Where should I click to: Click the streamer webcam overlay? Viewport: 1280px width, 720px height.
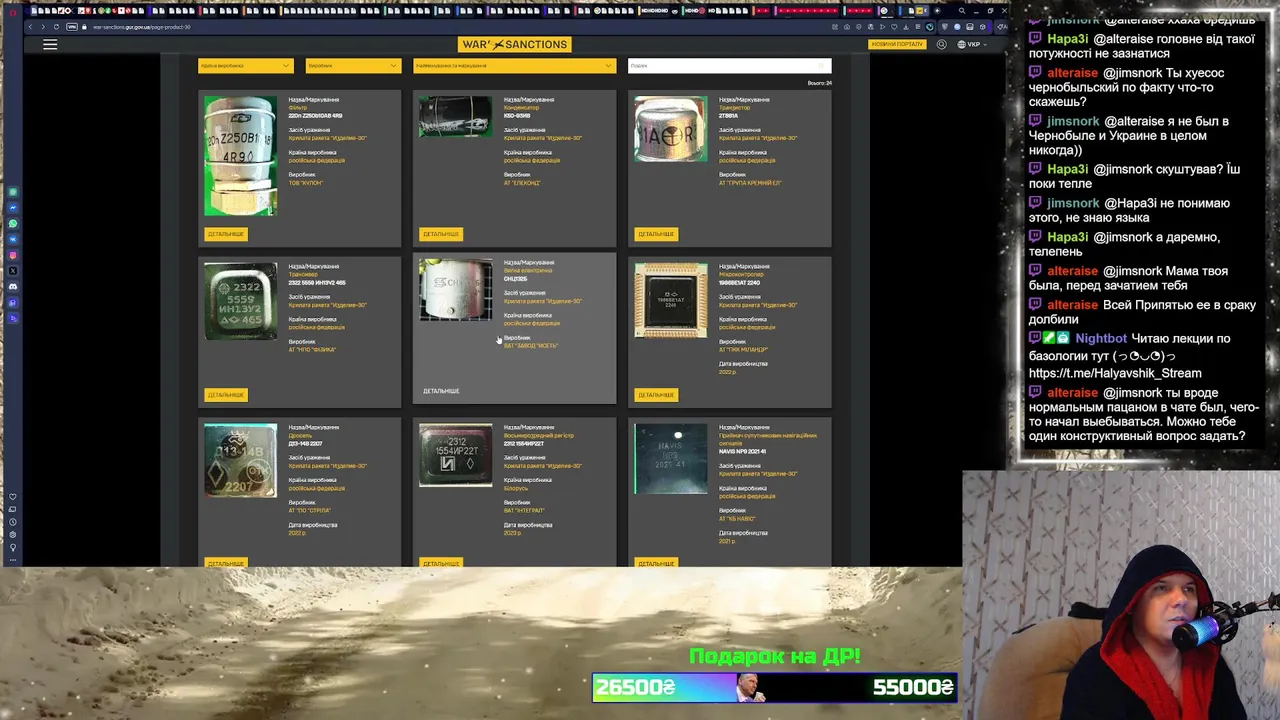click(x=1121, y=595)
